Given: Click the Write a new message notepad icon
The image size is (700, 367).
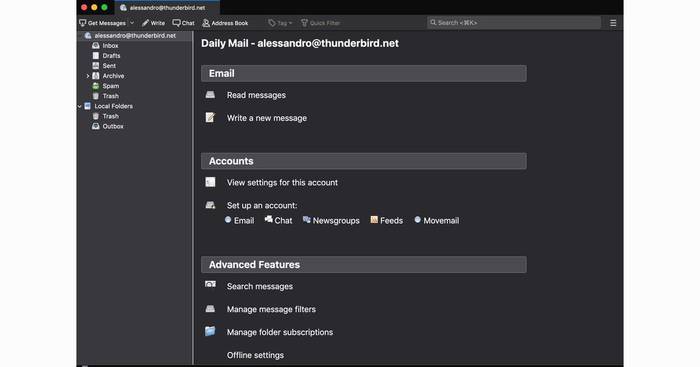Looking at the screenshot, I should pyautogui.click(x=210, y=117).
